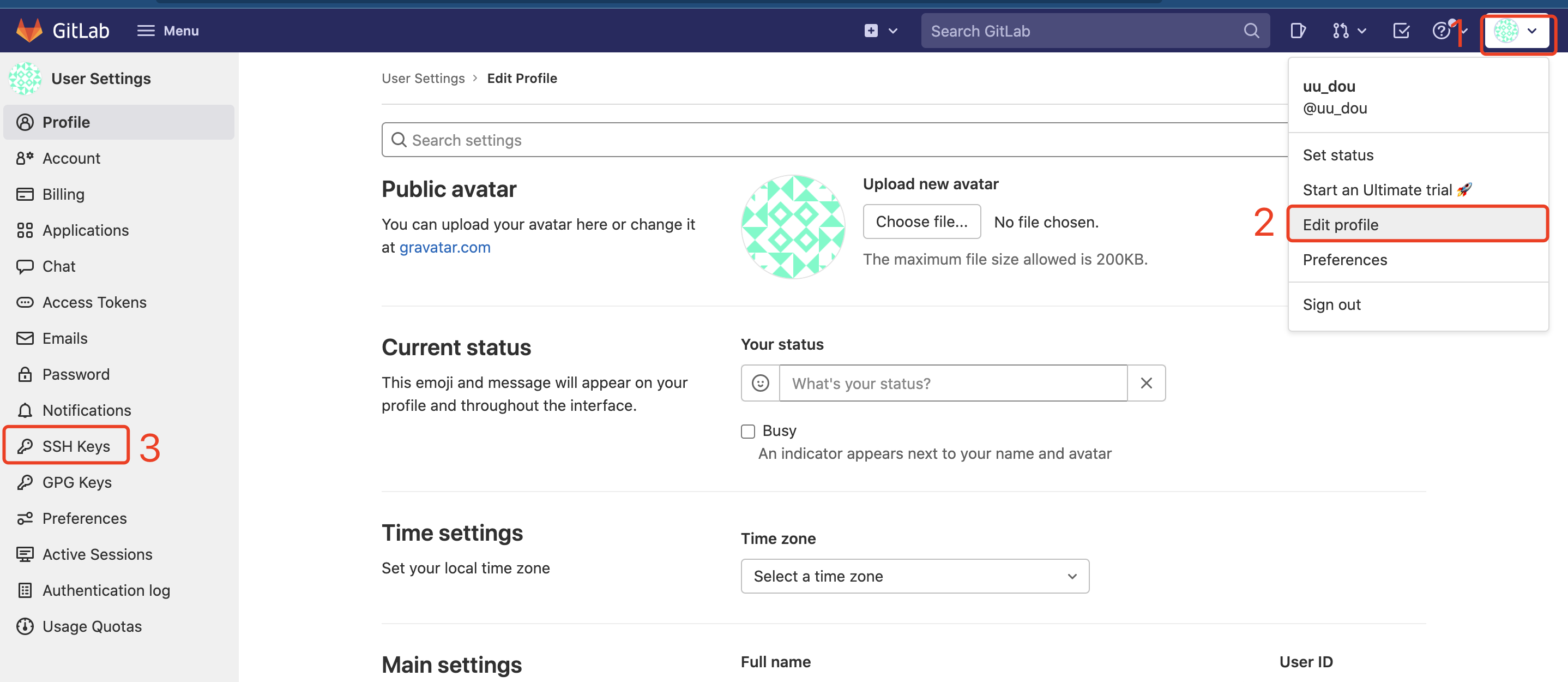Open GPG Keys settings
Screen dimensions: 1568x682
pos(119,482)
